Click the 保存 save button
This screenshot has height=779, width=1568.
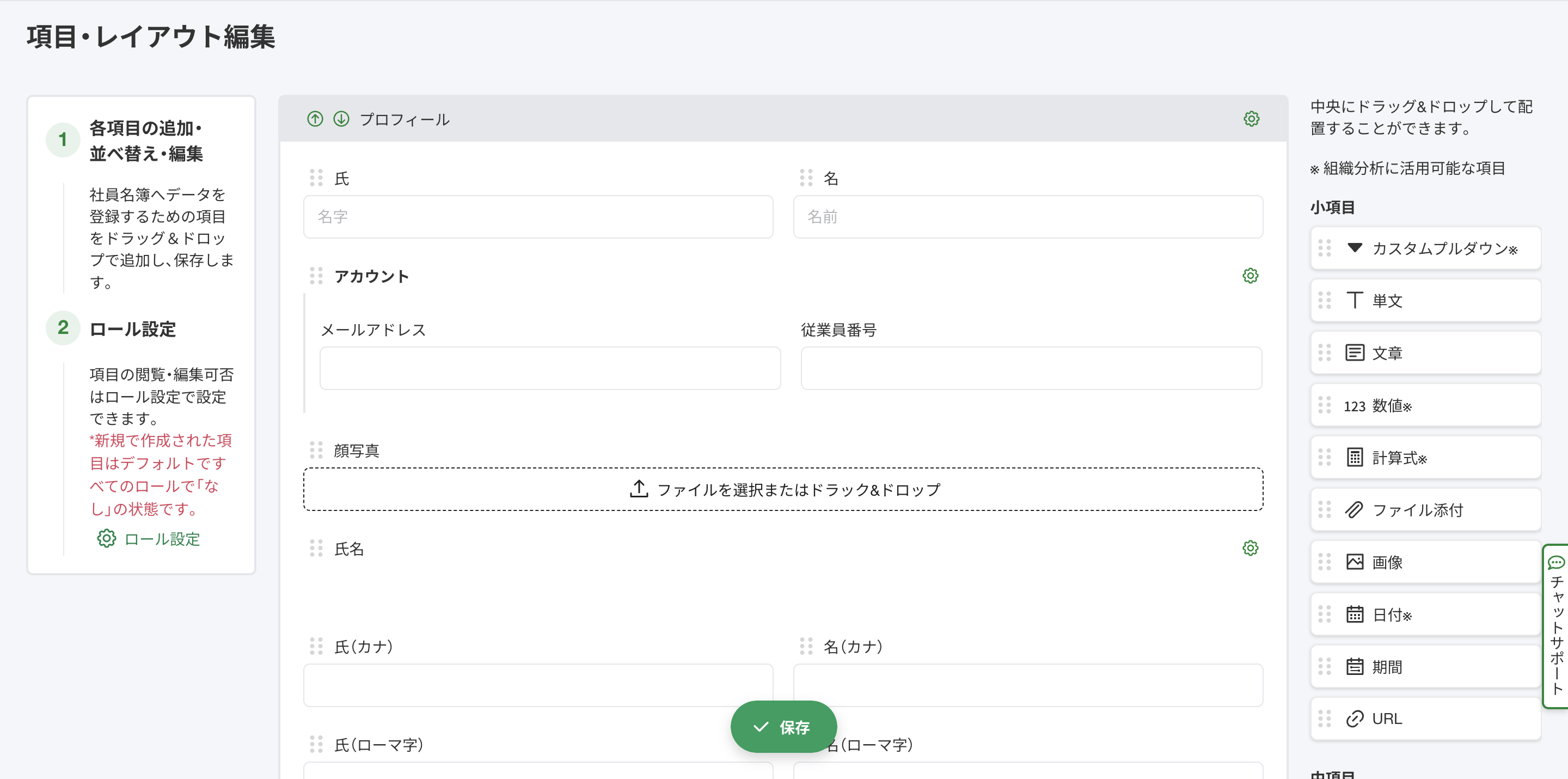[783, 727]
